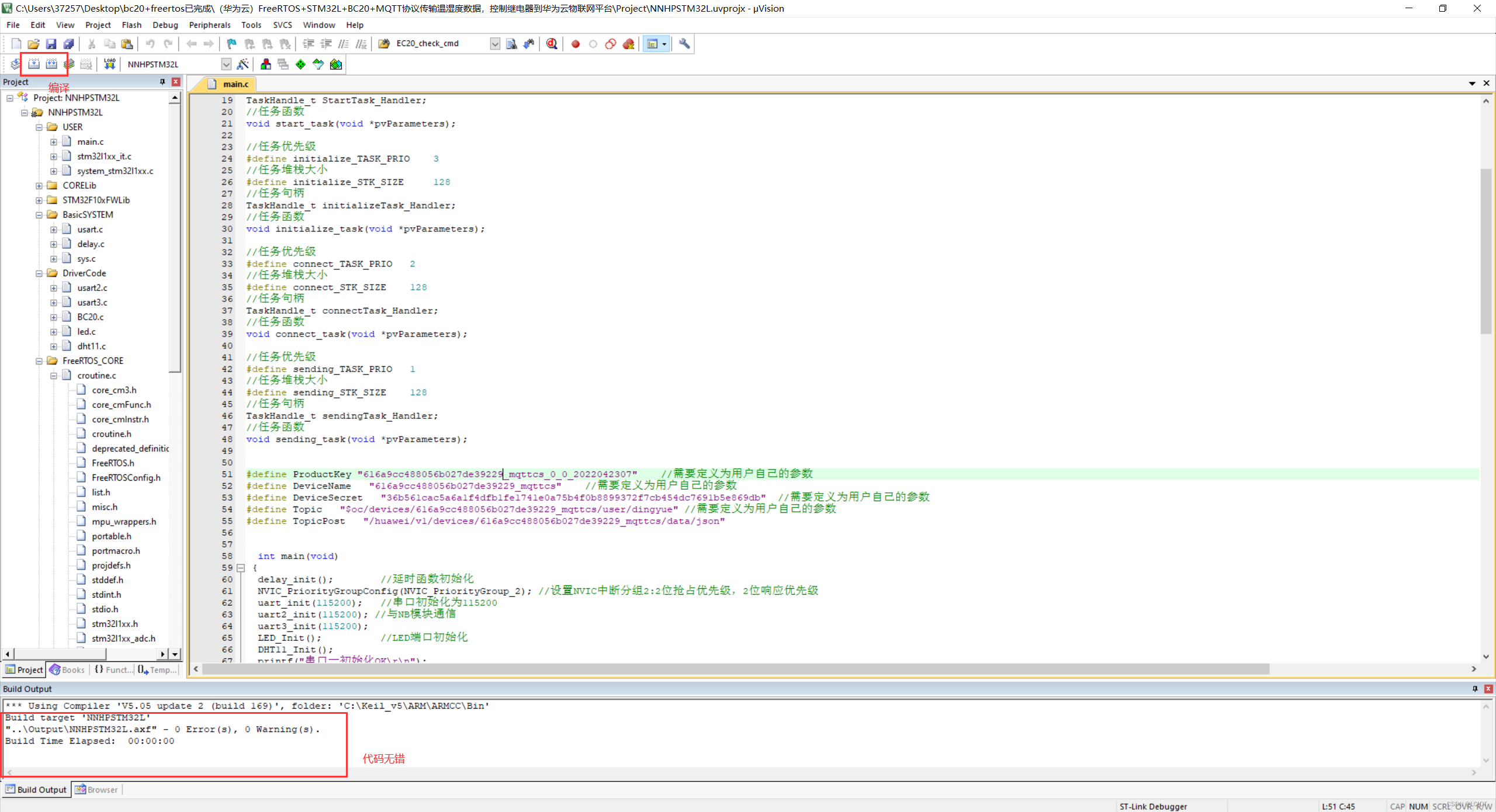Collapse the BasicSYSTEM folder

point(39,215)
